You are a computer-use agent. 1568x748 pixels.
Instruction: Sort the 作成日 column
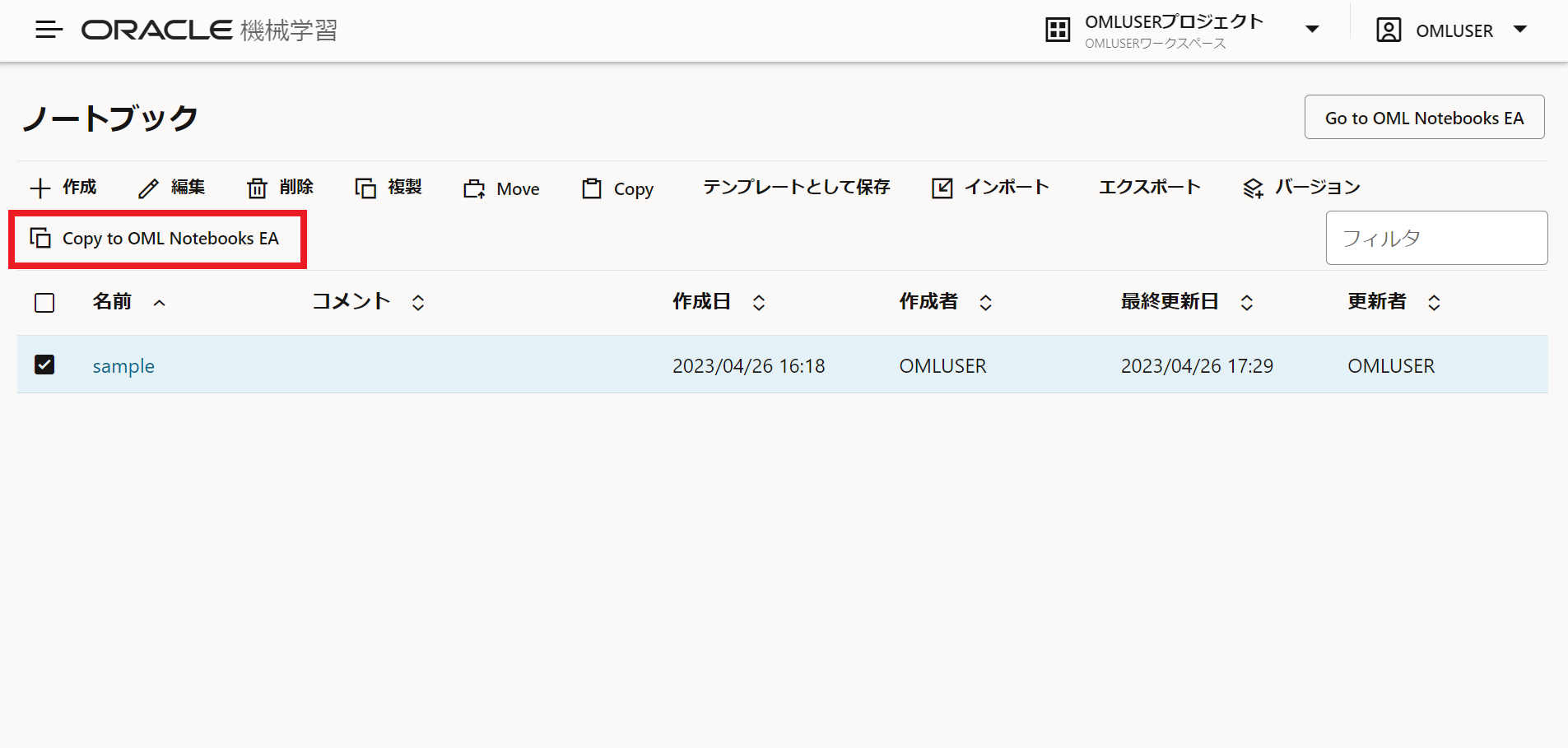759,303
